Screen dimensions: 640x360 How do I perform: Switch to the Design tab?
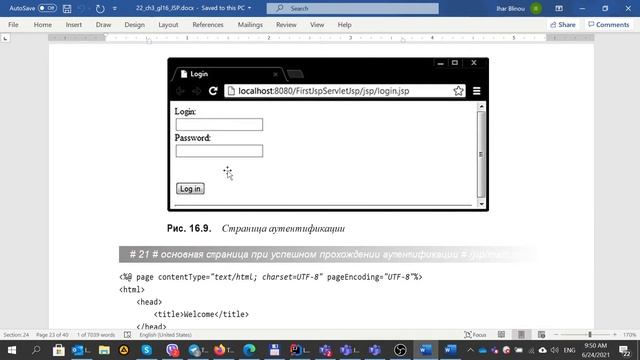coord(134,24)
